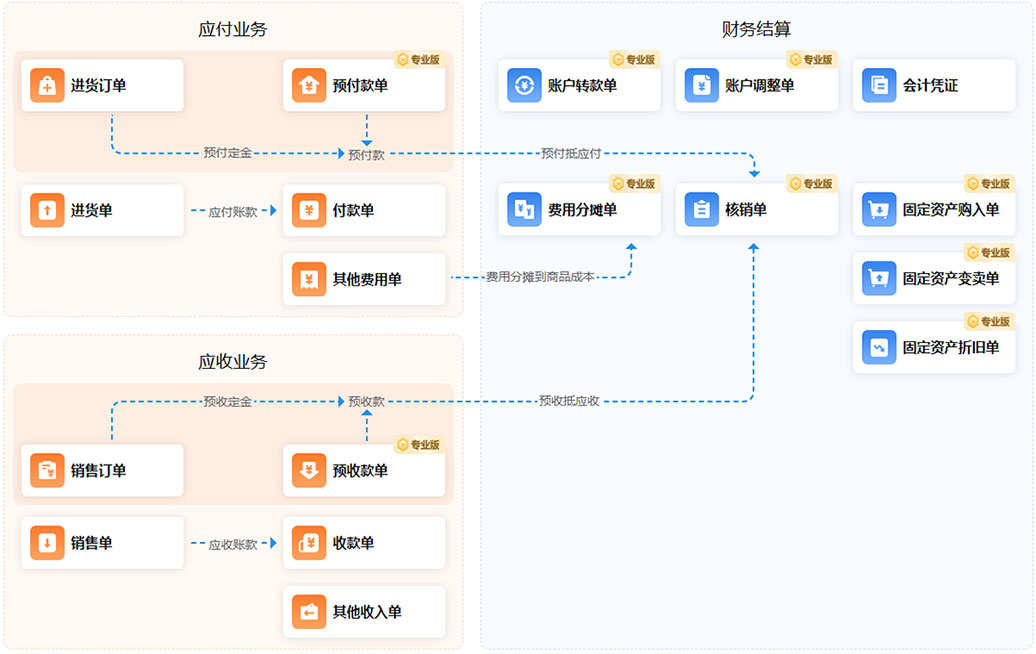This screenshot has height=654, width=1036.
Task: Click 专业版 badge on 费用分摊单
Action: click(x=634, y=184)
